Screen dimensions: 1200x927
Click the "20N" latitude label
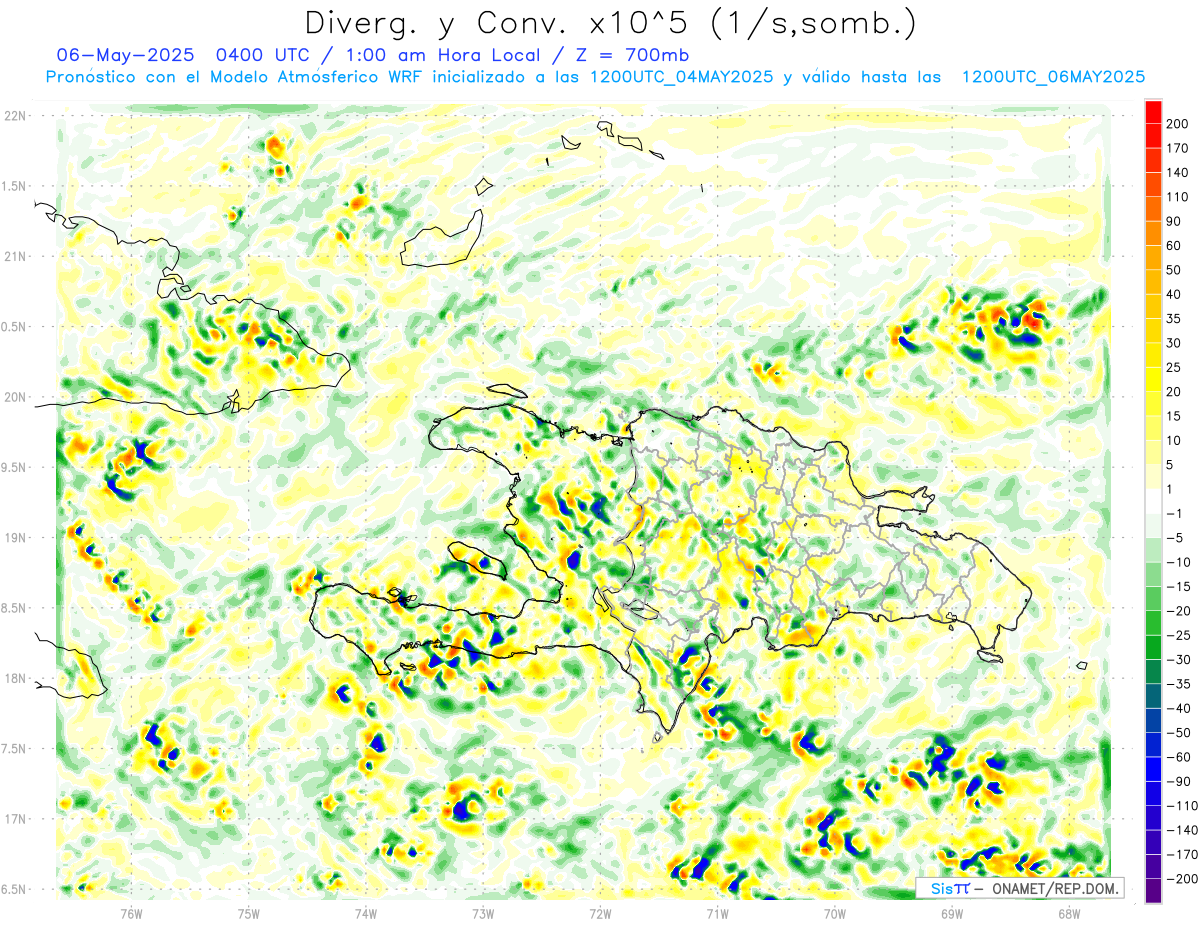click(15, 397)
